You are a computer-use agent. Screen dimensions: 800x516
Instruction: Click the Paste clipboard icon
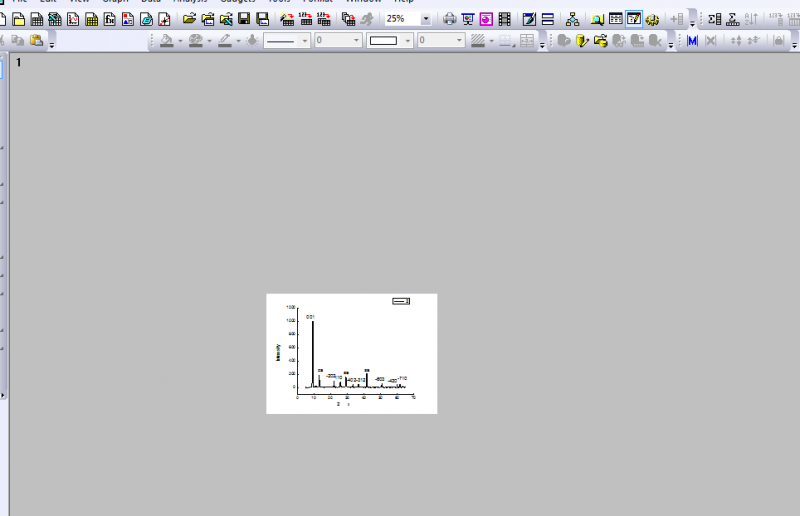pyautogui.click(x=36, y=40)
